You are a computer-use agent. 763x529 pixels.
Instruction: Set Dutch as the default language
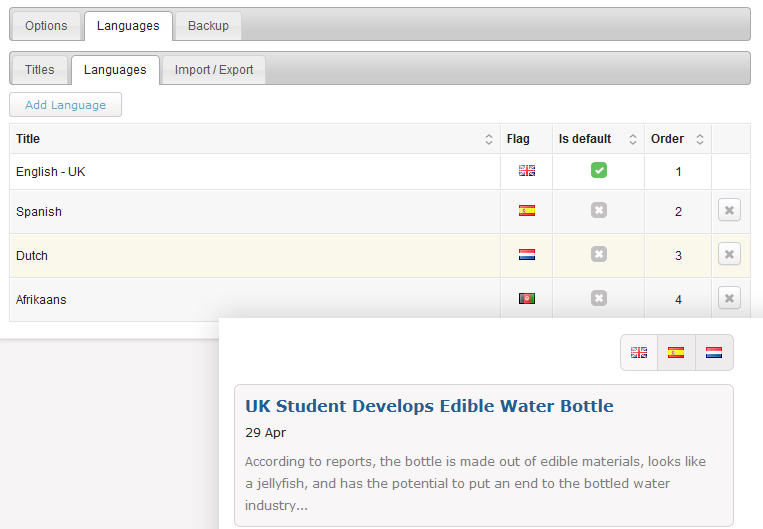(x=599, y=254)
